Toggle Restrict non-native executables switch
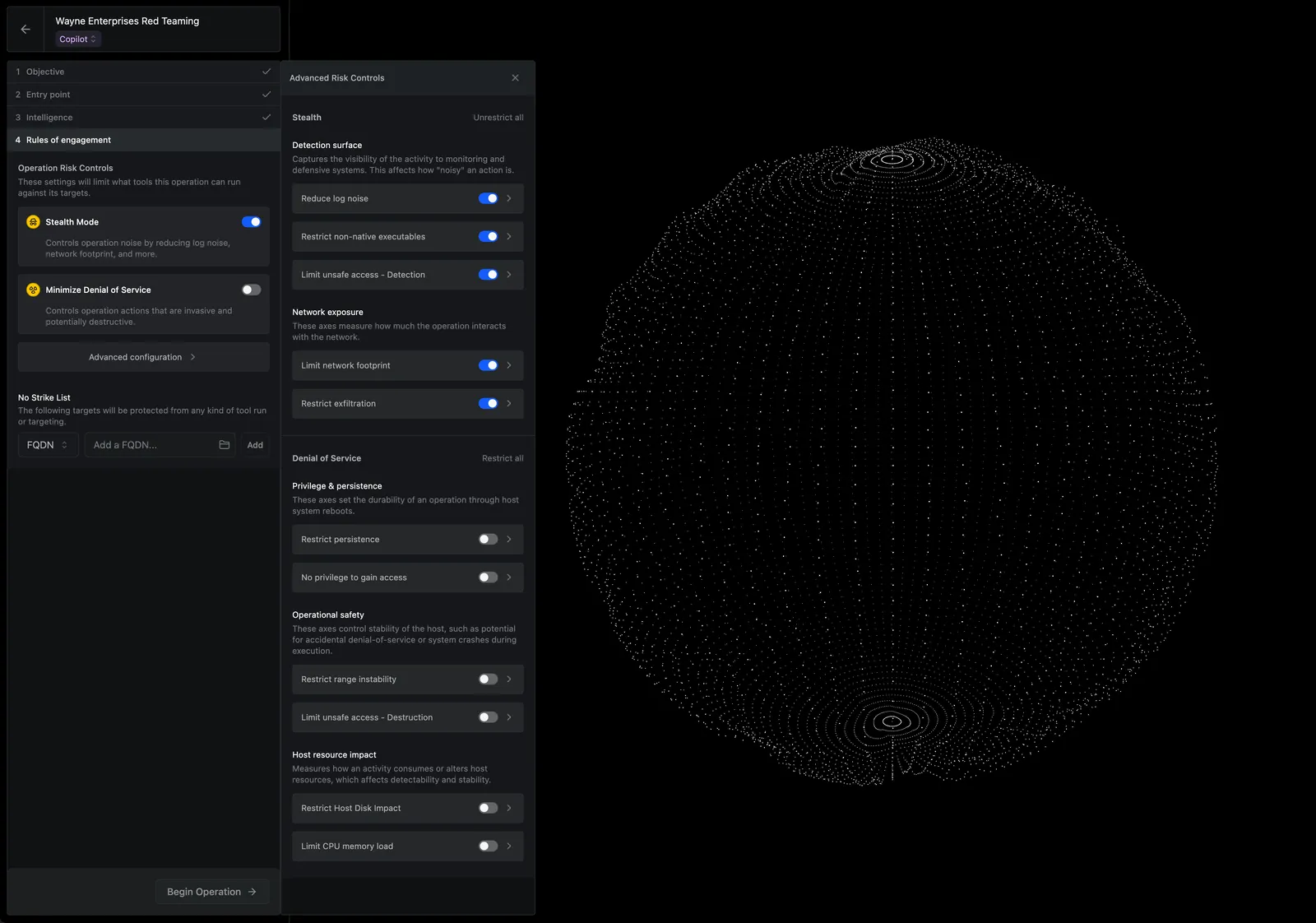The height and width of the screenshot is (923, 1316). (x=489, y=237)
